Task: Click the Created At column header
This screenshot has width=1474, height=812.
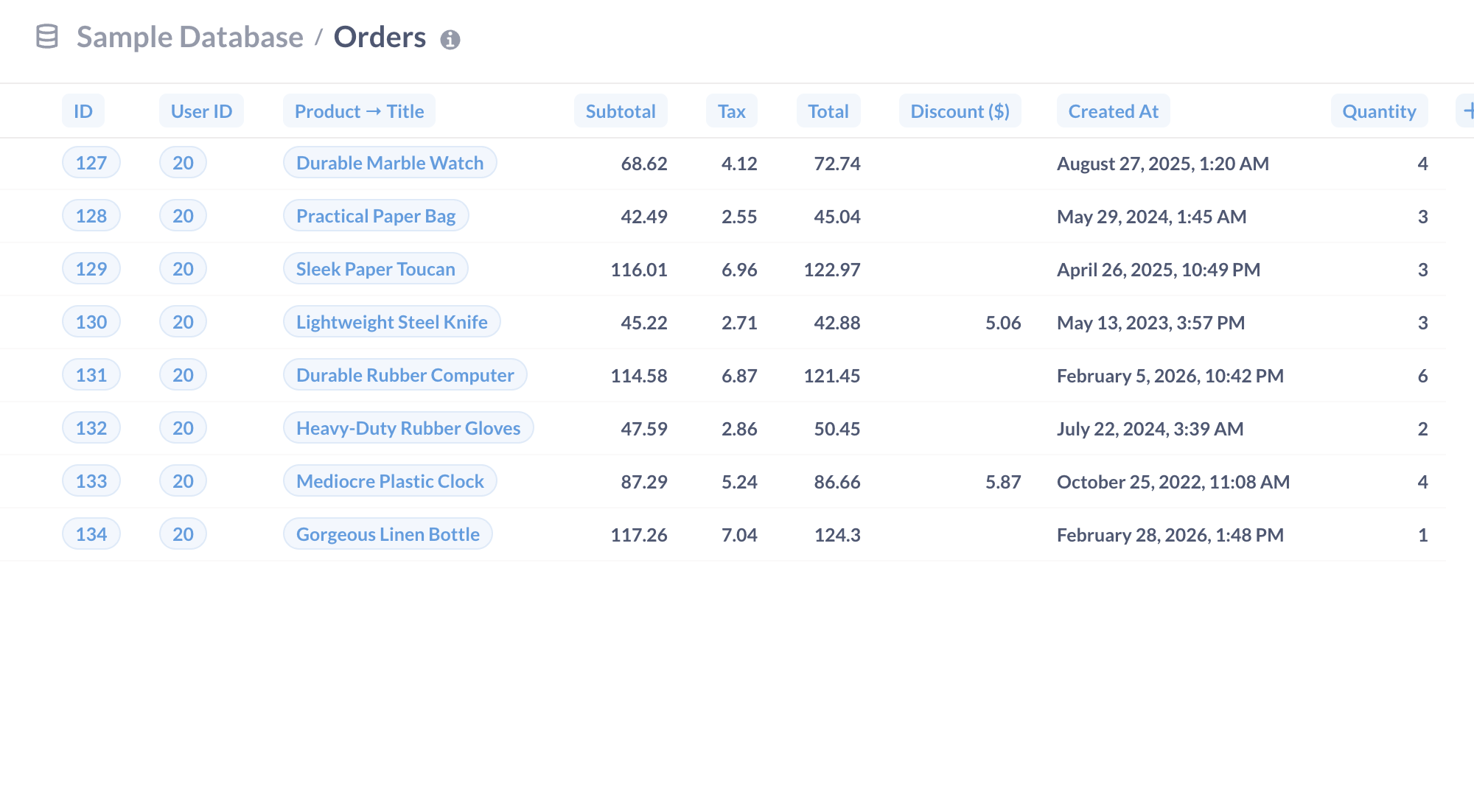Action: pyautogui.click(x=1113, y=111)
